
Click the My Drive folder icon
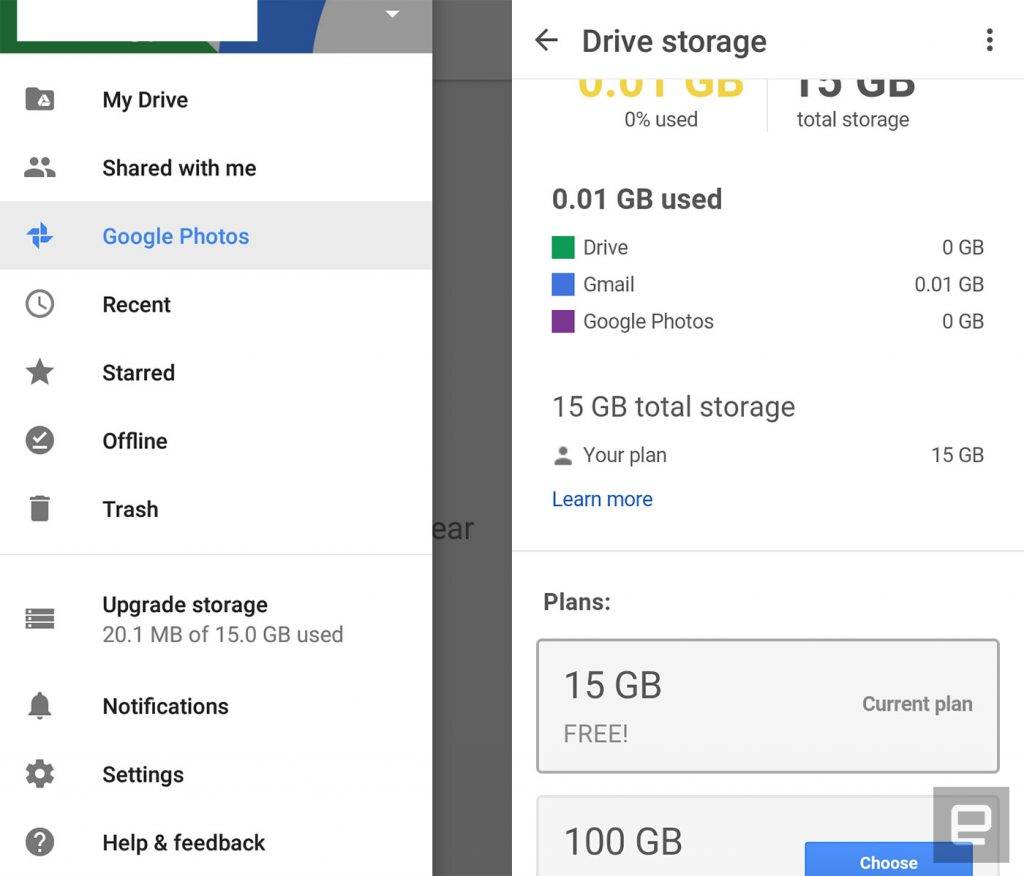40,100
